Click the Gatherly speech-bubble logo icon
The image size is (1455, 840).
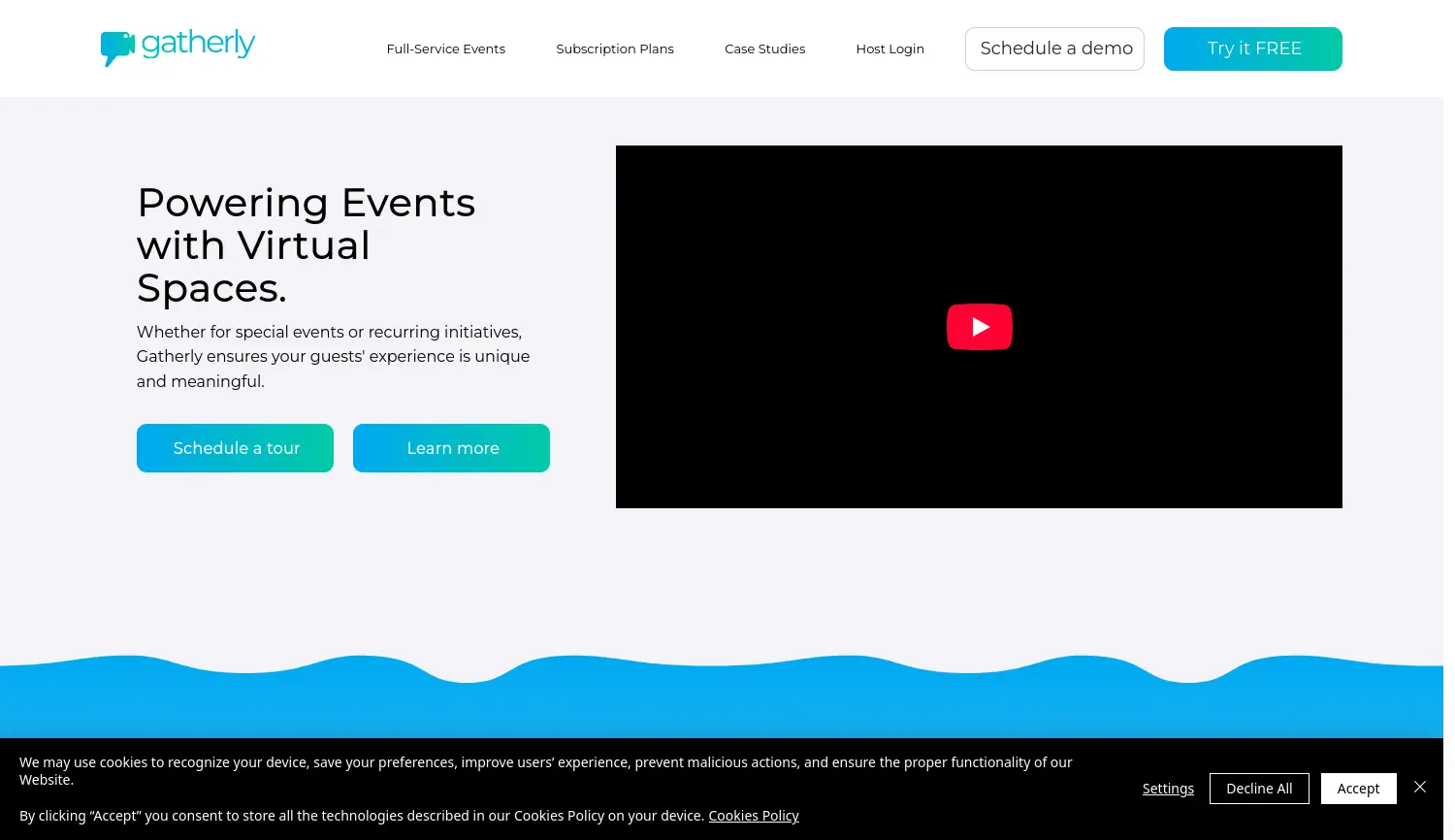point(117,47)
